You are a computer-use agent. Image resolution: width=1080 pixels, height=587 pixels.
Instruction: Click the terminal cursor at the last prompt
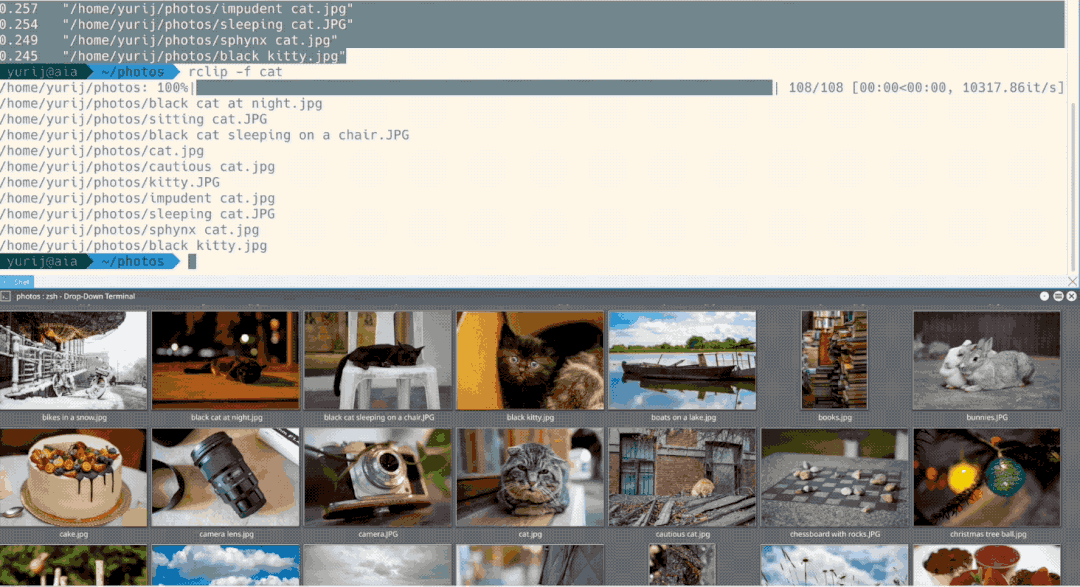click(192, 262)
